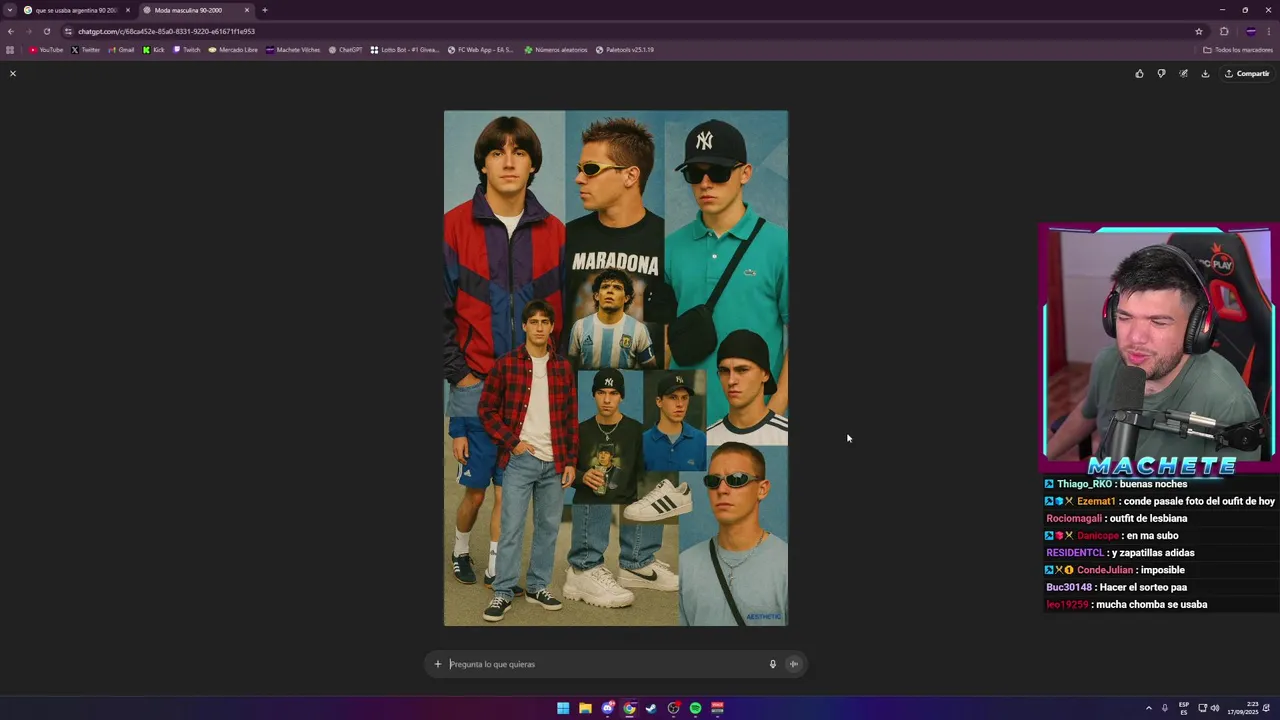Expand the 'Todos los marcadores' folder

pyautogui.click(x=1238, y=49)
